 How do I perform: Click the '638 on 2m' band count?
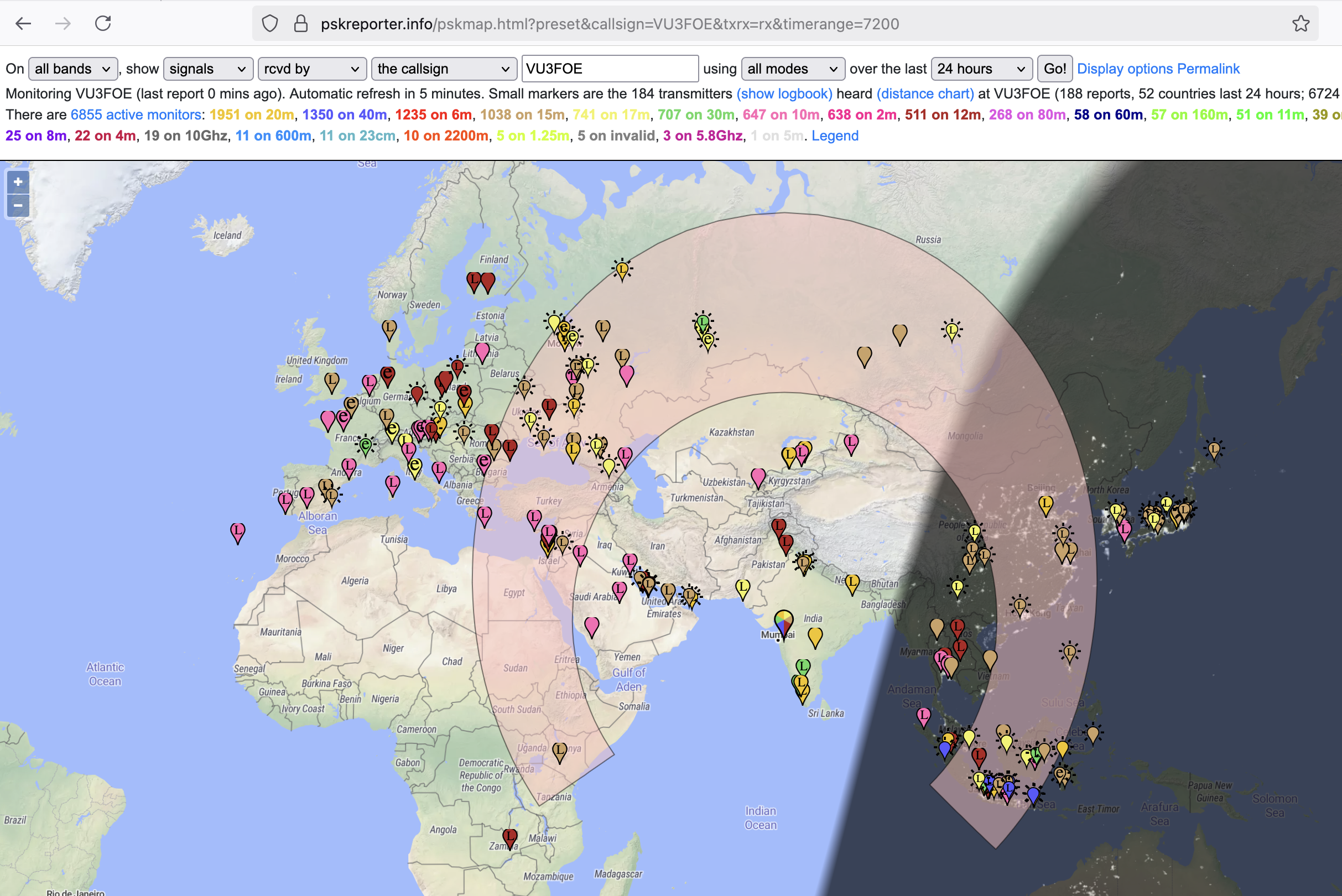pyautogui.click(x=862, y=115)
